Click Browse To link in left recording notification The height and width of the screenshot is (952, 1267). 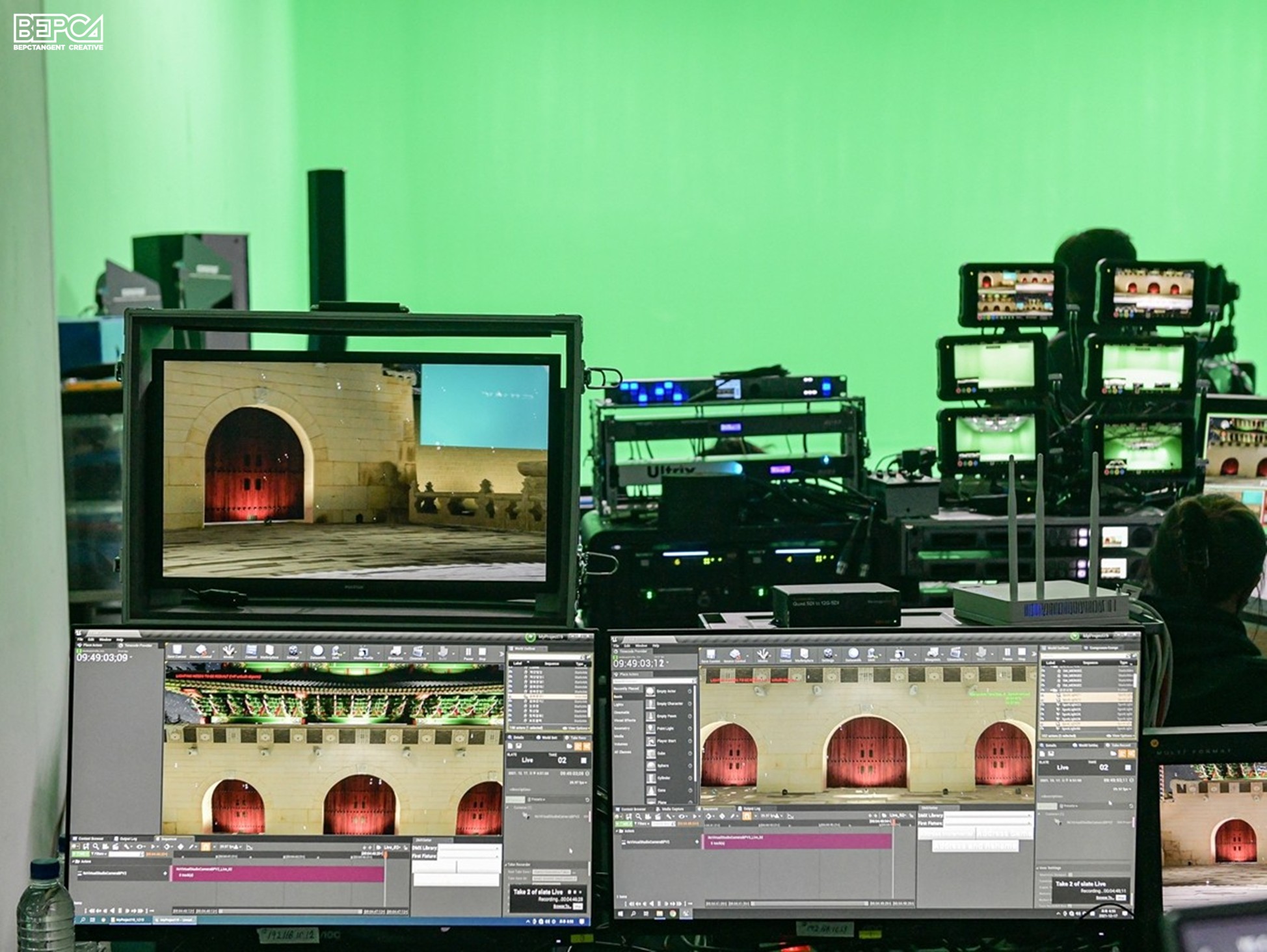[561, 906]
